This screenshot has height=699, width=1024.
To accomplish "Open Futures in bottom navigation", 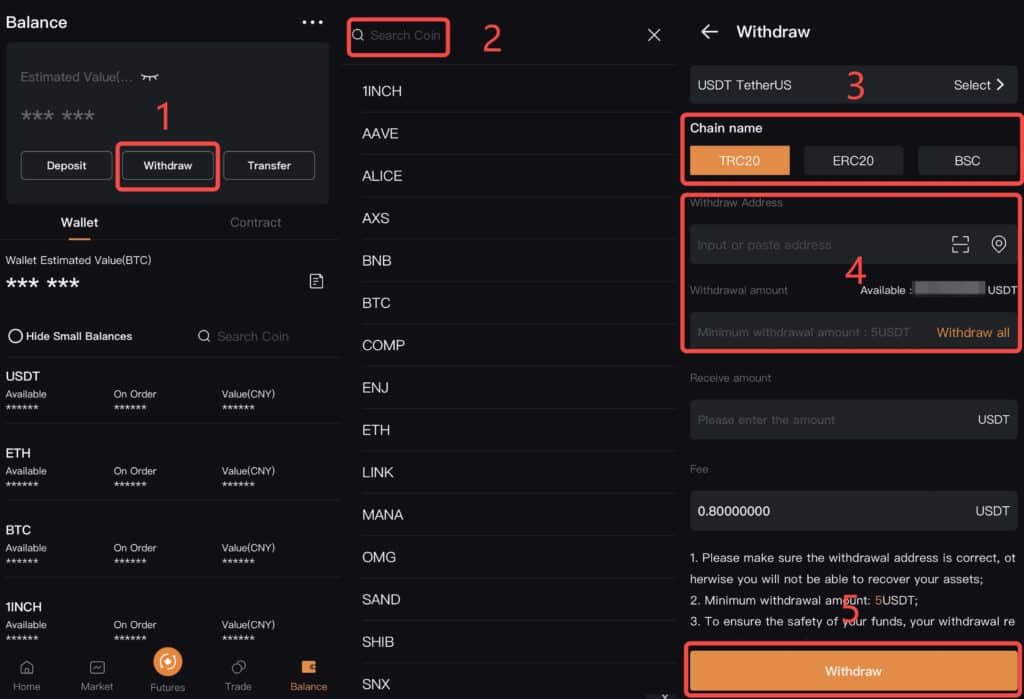I will [x=167, y=670].
